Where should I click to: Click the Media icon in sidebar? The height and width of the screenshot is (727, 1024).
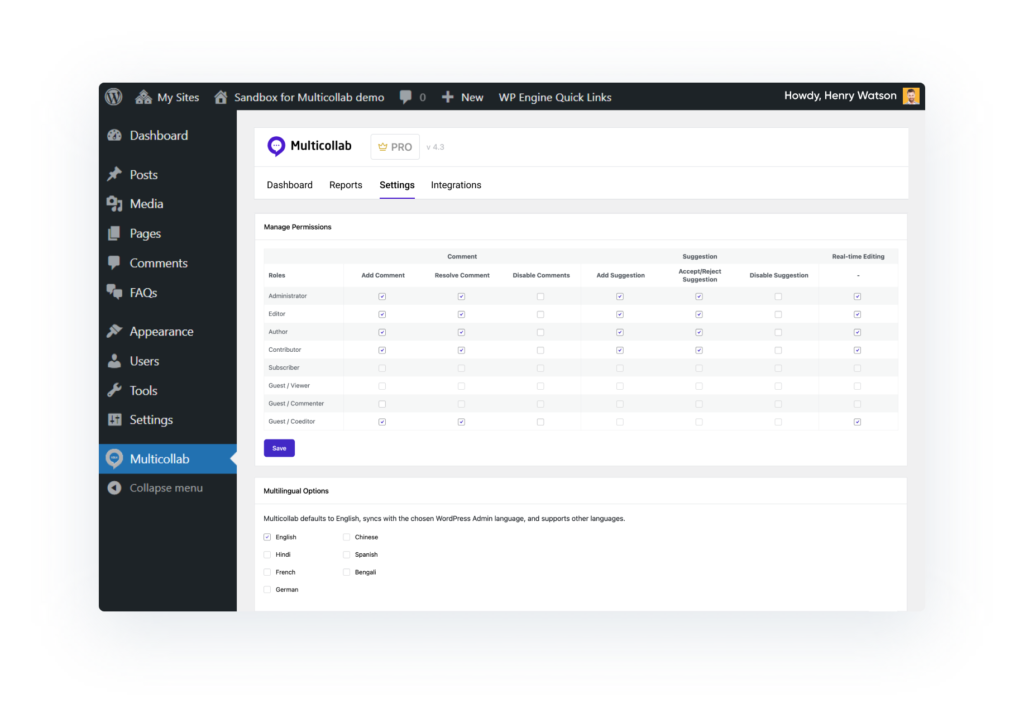(x=115, y=204)
